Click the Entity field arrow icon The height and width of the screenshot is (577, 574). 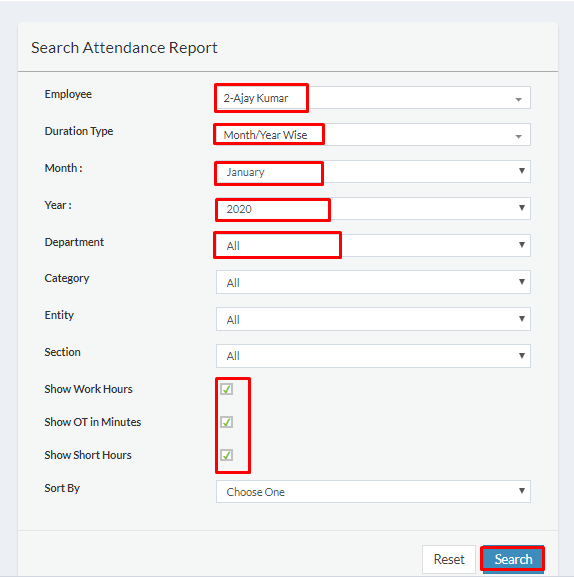coord(521,319)
